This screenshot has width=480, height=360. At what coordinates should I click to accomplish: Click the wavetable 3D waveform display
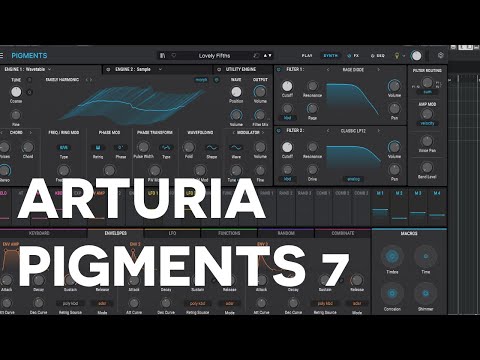pyautogui.click(x=131, y=104)
